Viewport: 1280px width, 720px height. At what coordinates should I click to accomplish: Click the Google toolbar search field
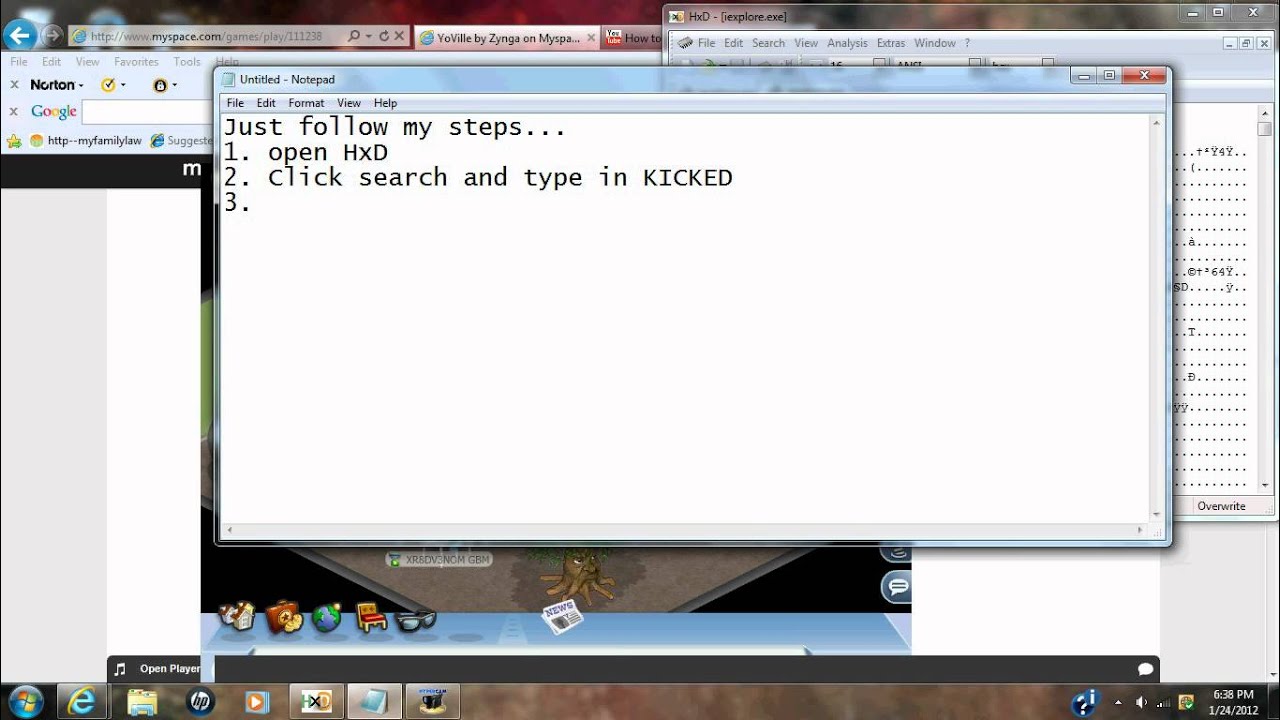pyautogui.click(x=148, y=112)
